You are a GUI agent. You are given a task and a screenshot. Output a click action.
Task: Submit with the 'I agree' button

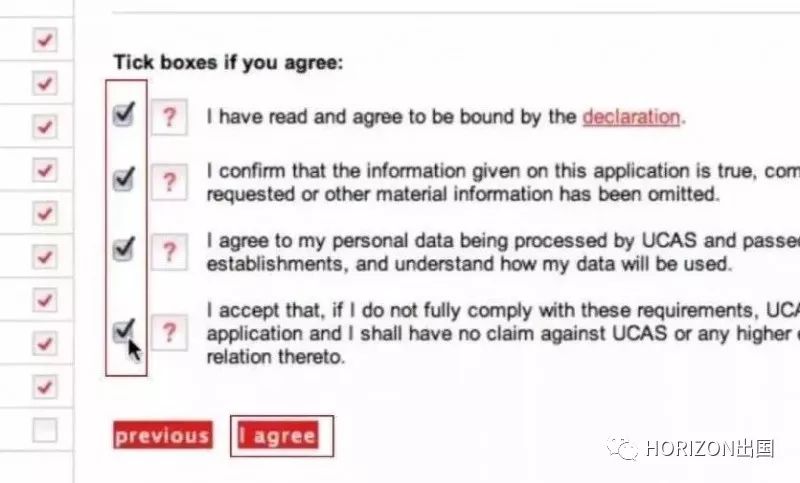coord(279,435)
